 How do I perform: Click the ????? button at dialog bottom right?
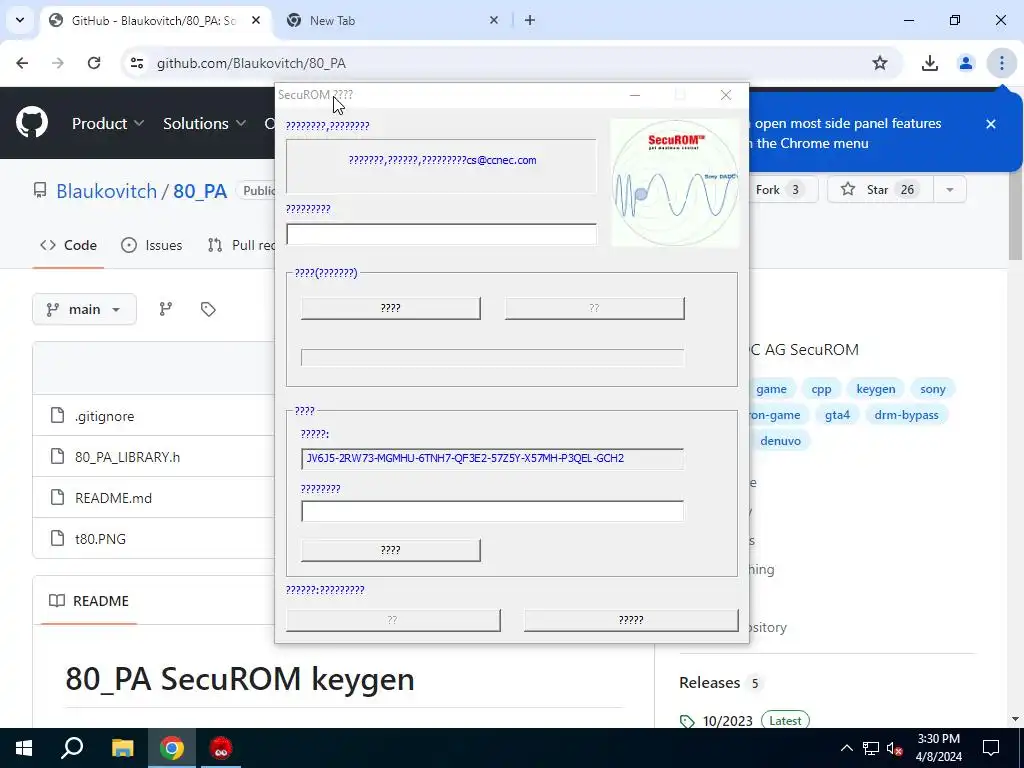point(631,620)
